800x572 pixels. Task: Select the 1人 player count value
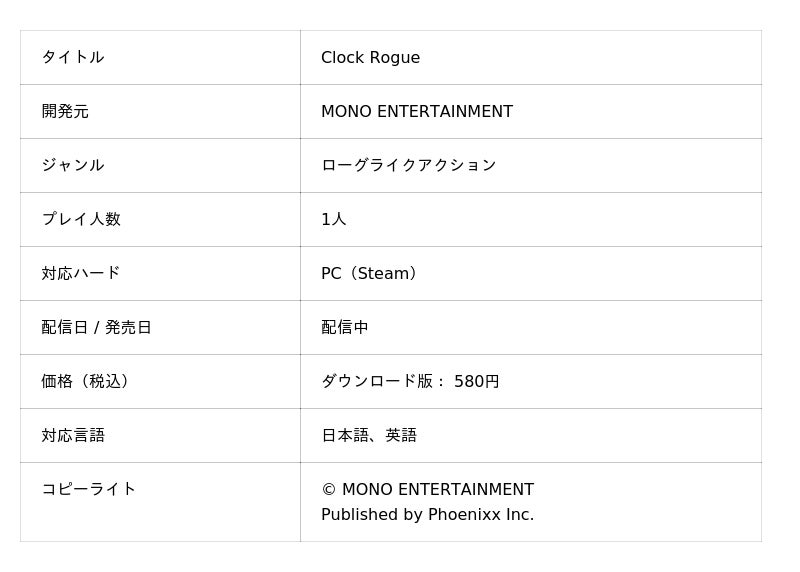333,219
